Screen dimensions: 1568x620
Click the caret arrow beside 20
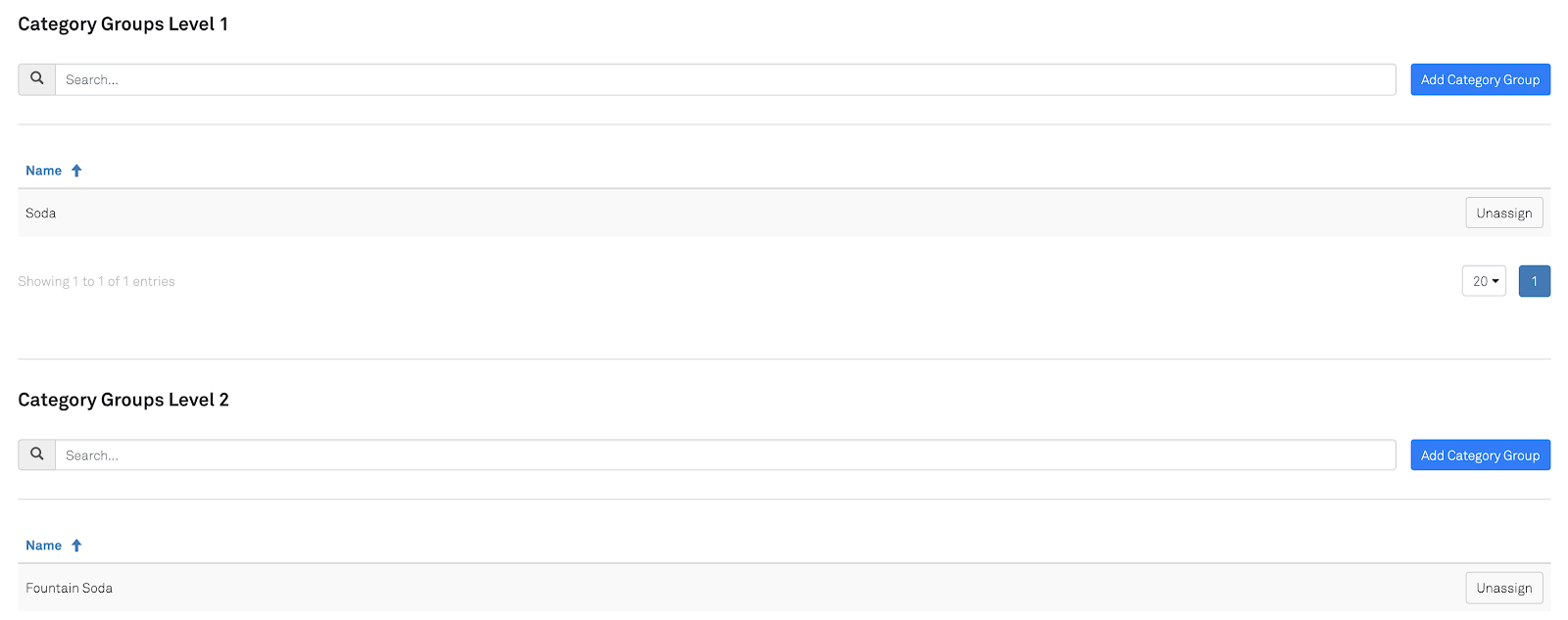point(1495,281)
